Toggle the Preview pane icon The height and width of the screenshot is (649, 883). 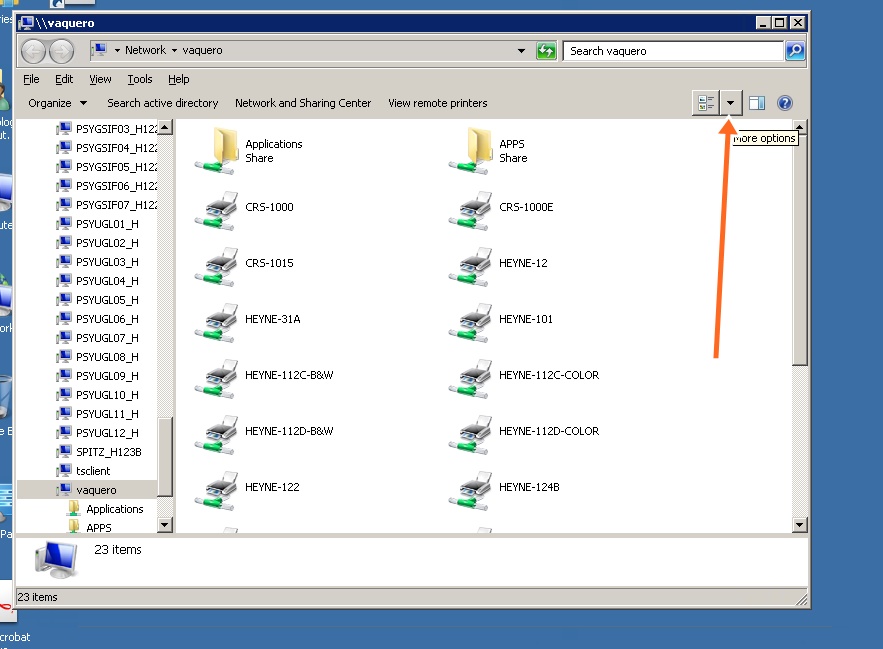coord(755,102)
